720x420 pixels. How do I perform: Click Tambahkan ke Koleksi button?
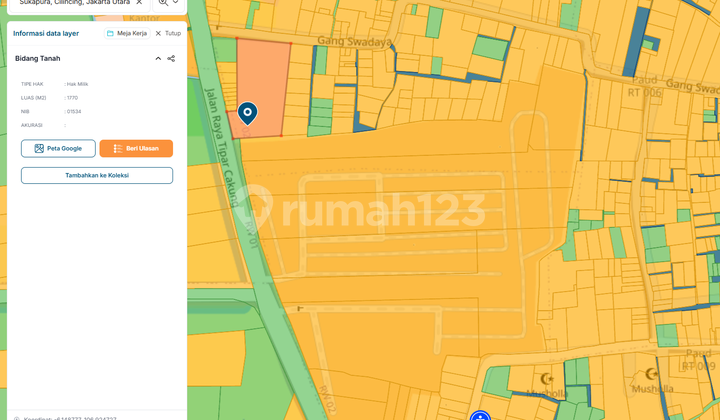(x=97, y=175)
